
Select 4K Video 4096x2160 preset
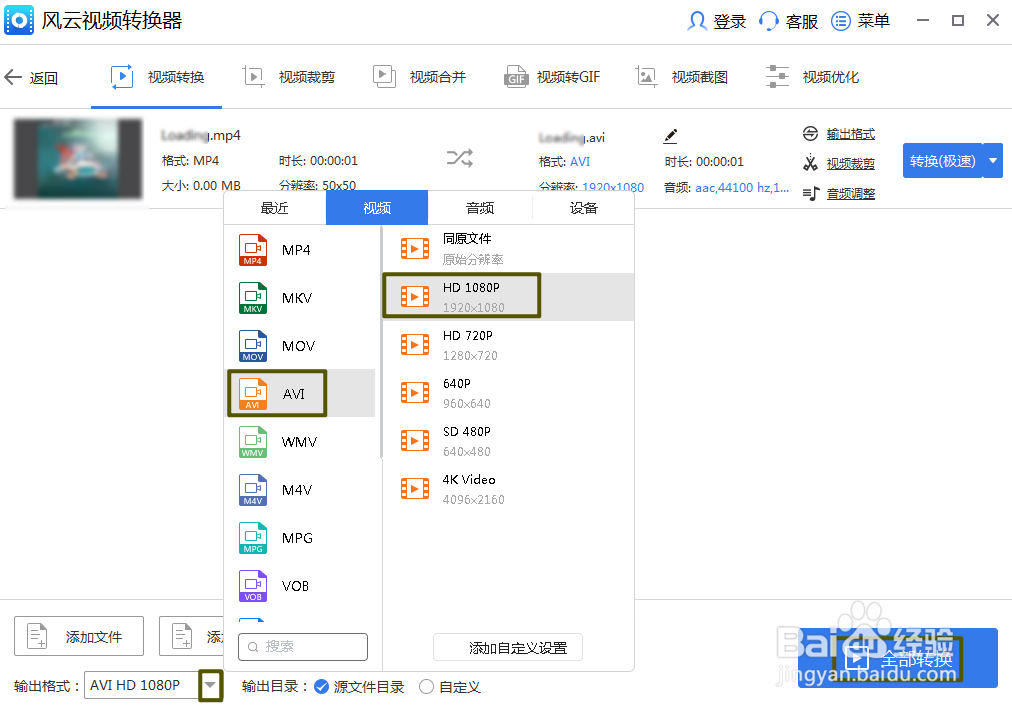(509, 489)
